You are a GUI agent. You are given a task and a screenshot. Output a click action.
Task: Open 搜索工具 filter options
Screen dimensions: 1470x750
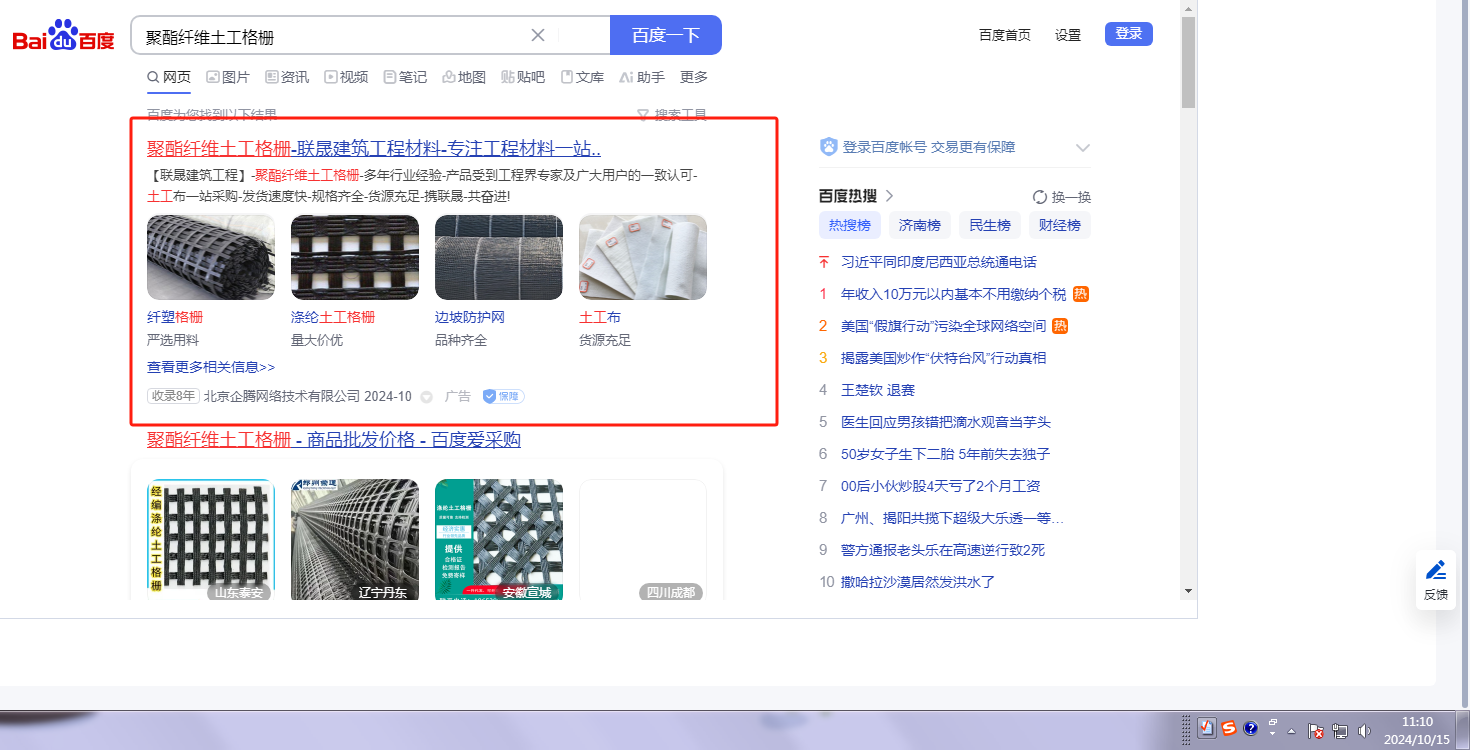pyautogui.click(x=672, y=115)
